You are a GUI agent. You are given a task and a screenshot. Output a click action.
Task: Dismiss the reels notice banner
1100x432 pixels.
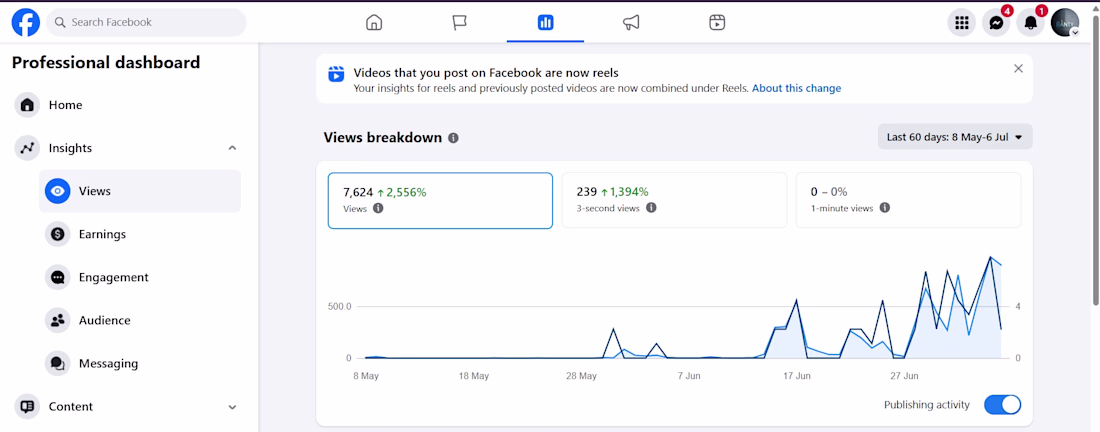[1018, 68]
